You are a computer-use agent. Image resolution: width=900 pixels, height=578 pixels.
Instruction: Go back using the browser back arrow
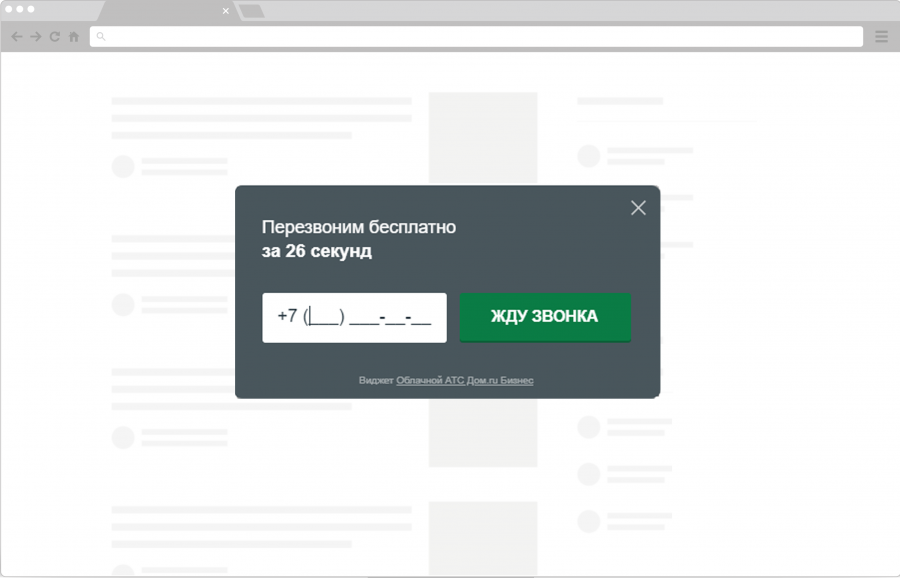(x=16, y=37)
